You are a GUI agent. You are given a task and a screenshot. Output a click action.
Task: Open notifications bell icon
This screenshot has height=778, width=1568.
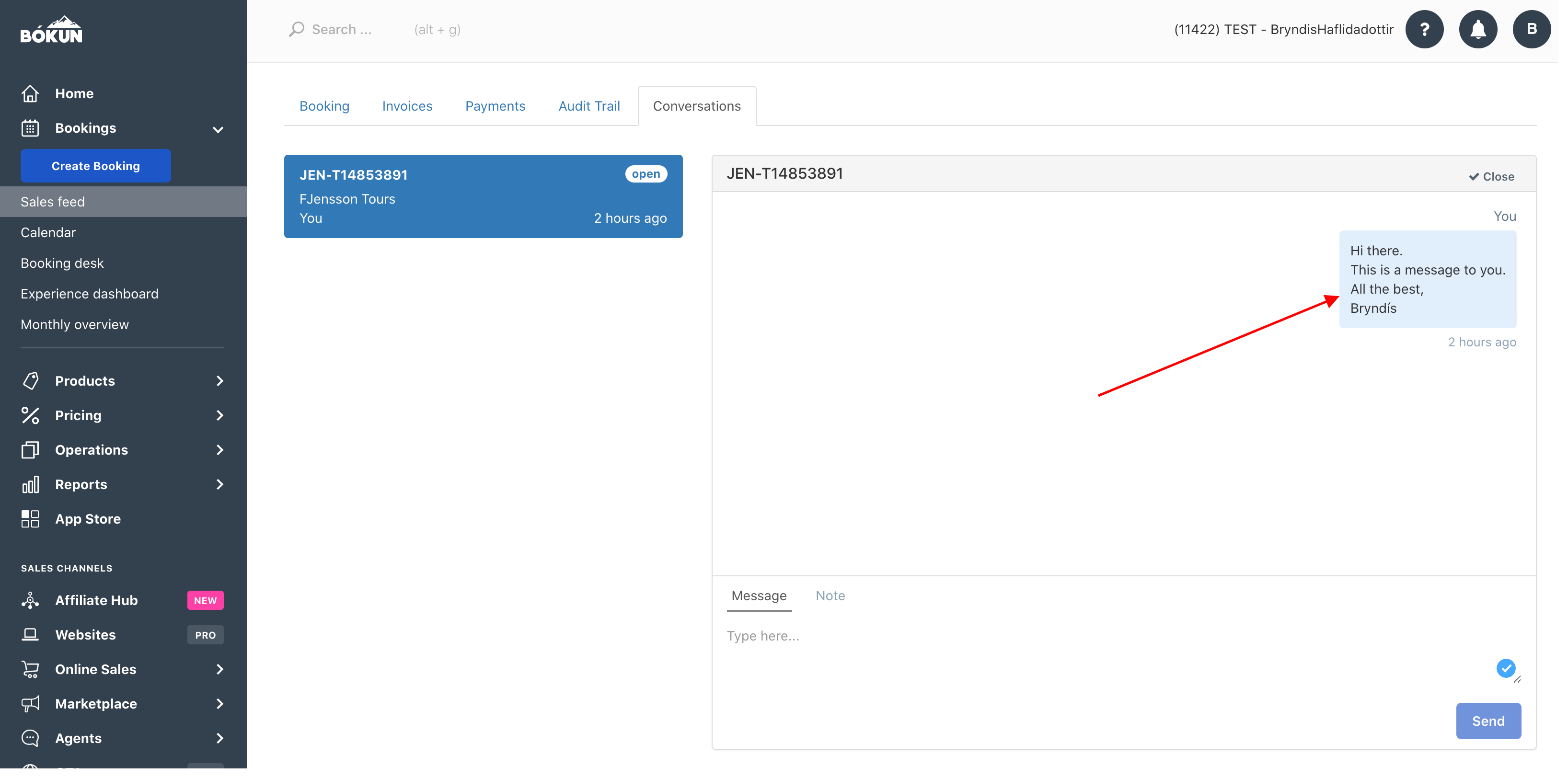pyautogui.click(x=1487, y=29)
